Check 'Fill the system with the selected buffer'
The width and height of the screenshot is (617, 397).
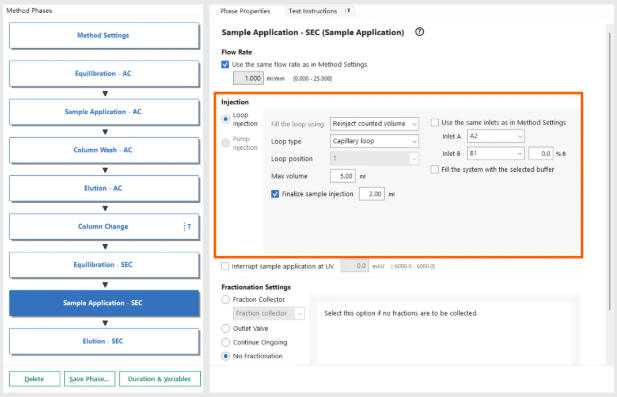[434, 170]
